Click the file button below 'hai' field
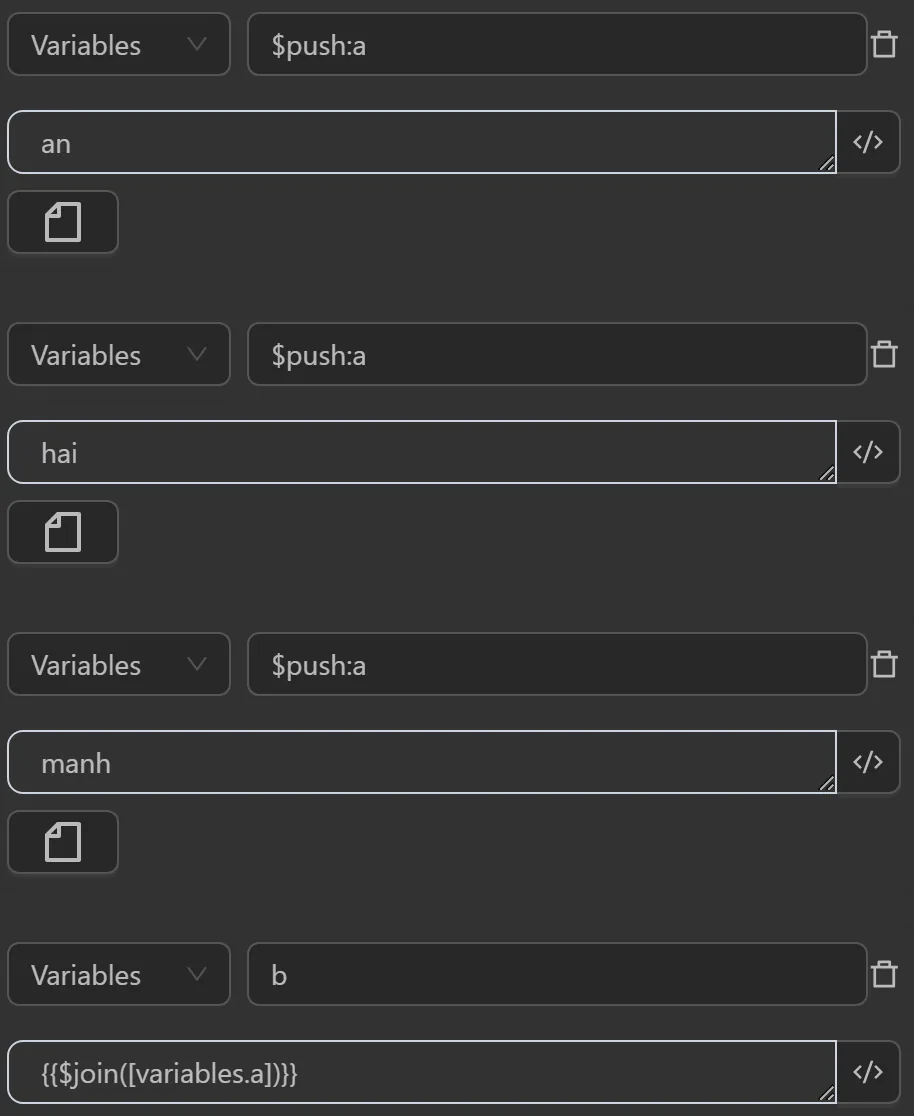This screenshot has width=914, height=1116. 63,532
